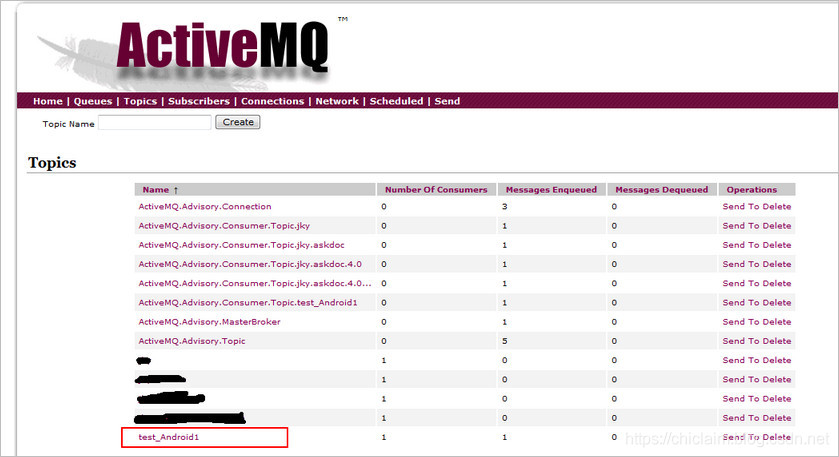Open the Network page
Image resolution: width=839 pixels, height=457 pixels.
coord(337,101)
